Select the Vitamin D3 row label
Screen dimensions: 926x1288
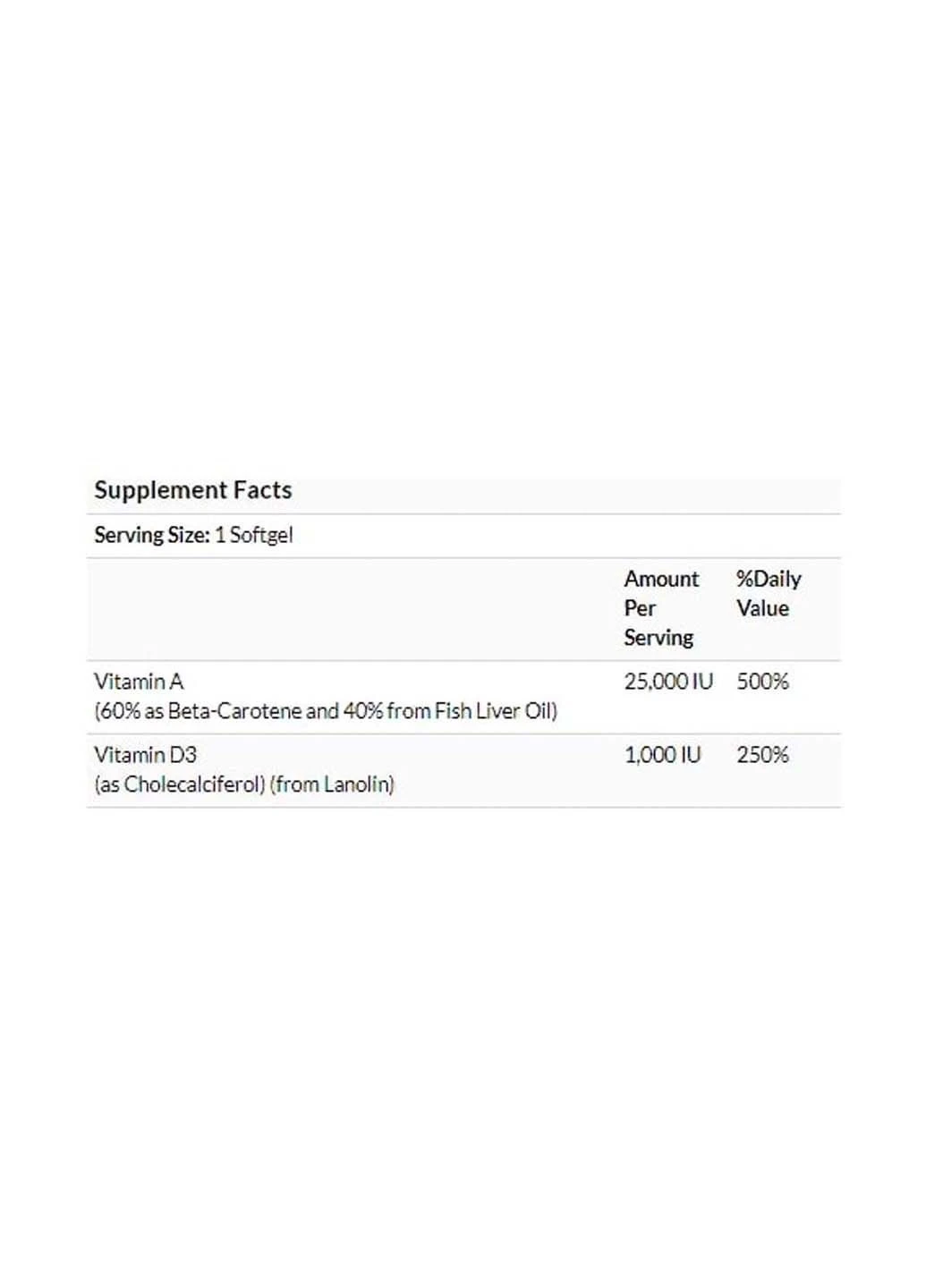coord(145,755)
